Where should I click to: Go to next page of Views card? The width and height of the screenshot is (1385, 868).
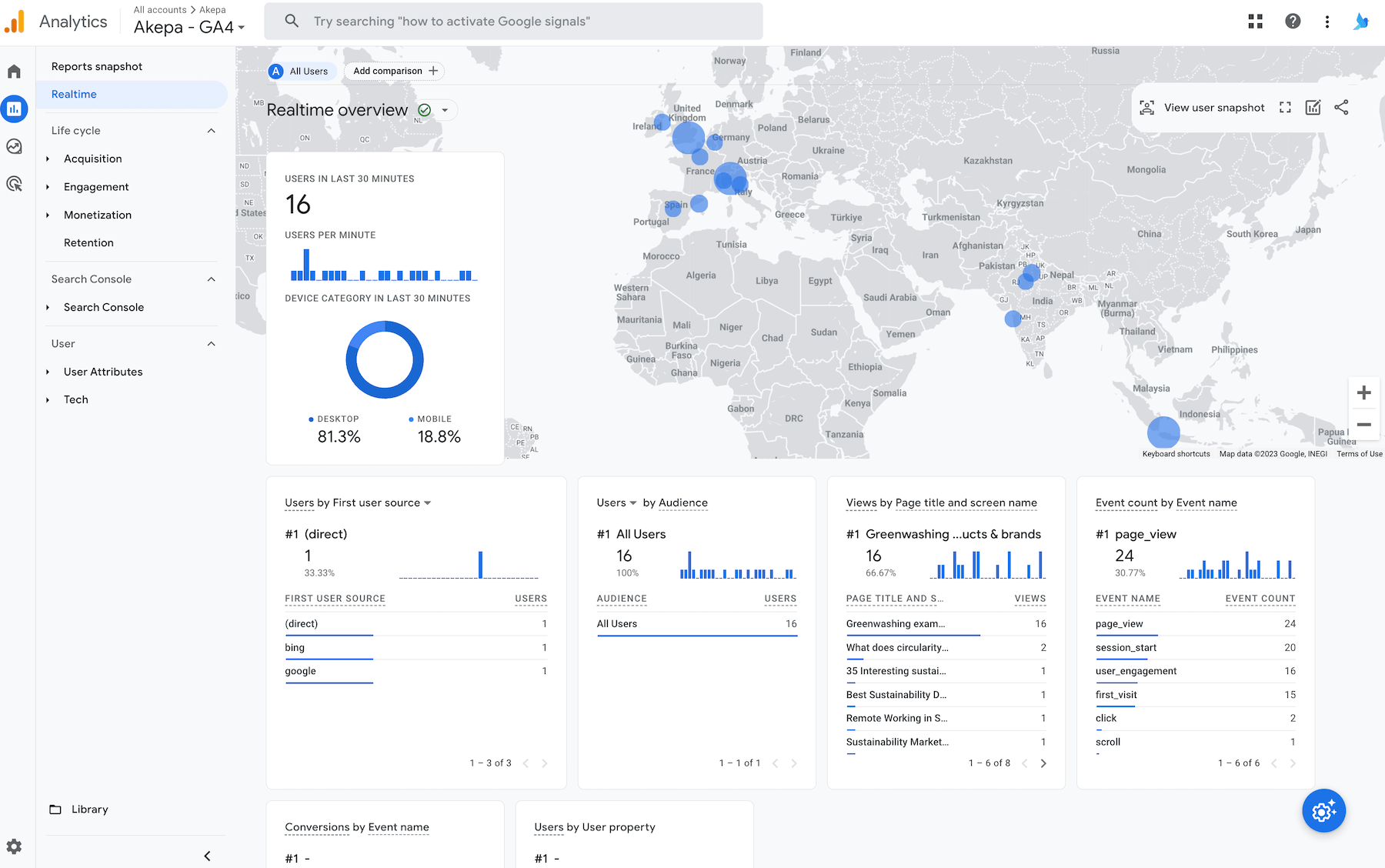[1043, 763]
